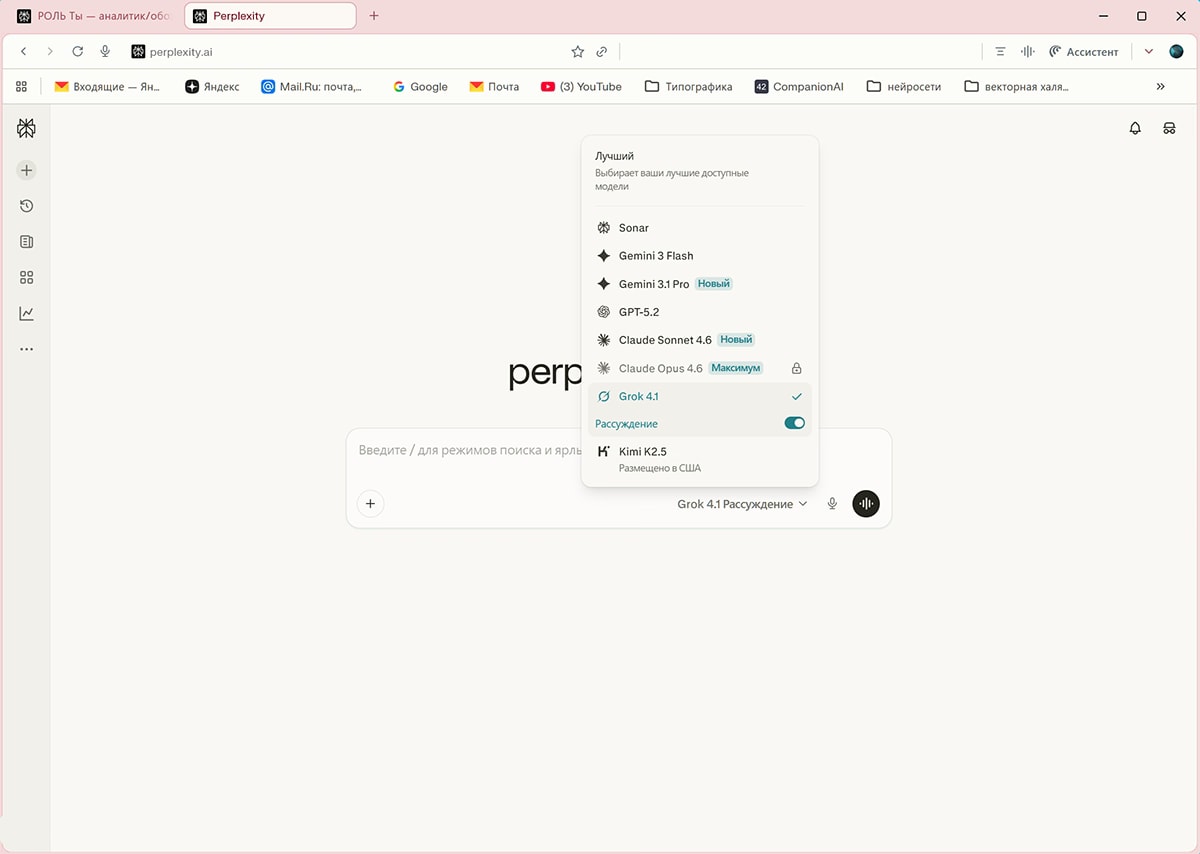This screenshot has width=1200, height=854.
Task: Select the Claude Sonnet 4.6 model
Action: pos(700,340)
